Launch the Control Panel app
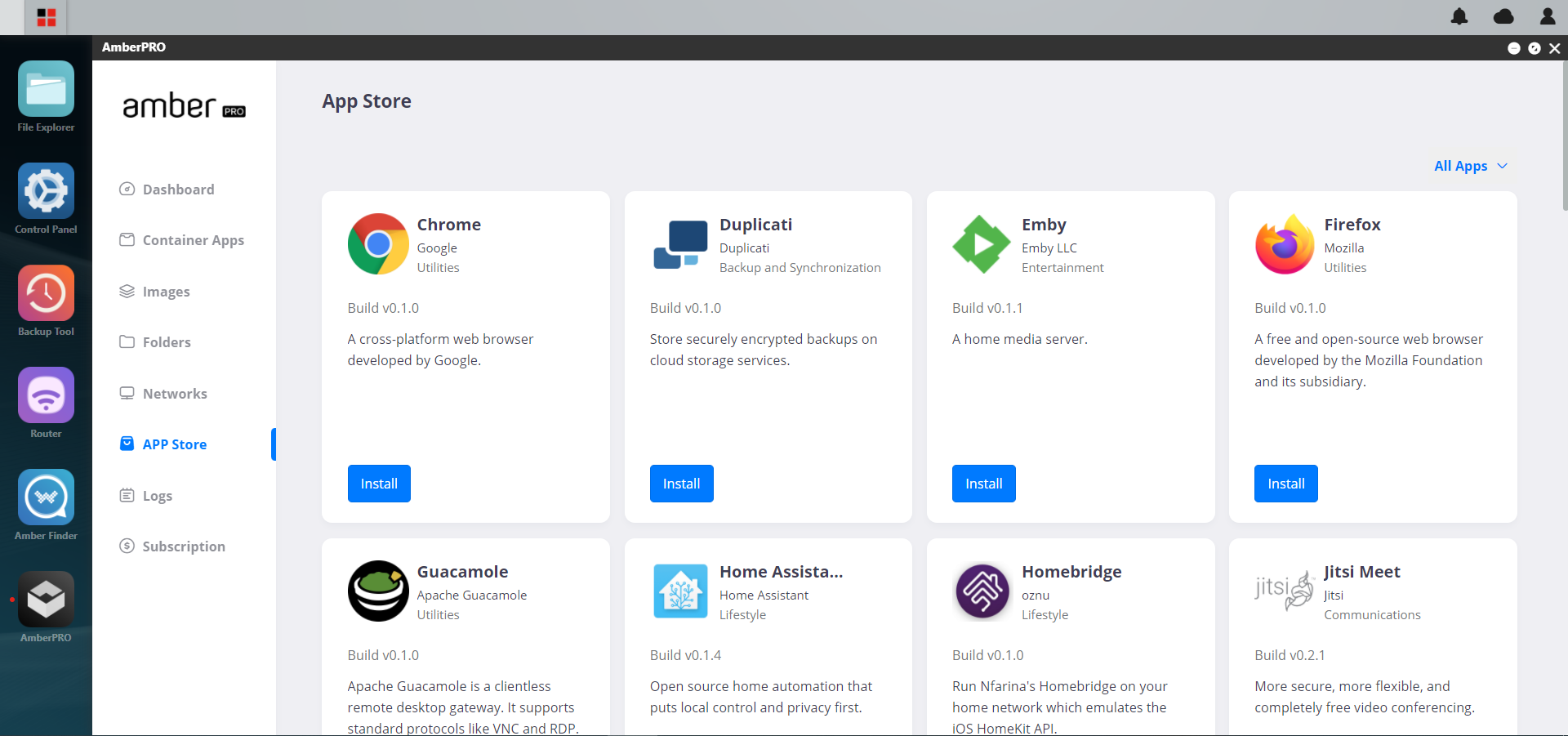Viewport: 1568px width, 736px height. click(x=46, y=191)
